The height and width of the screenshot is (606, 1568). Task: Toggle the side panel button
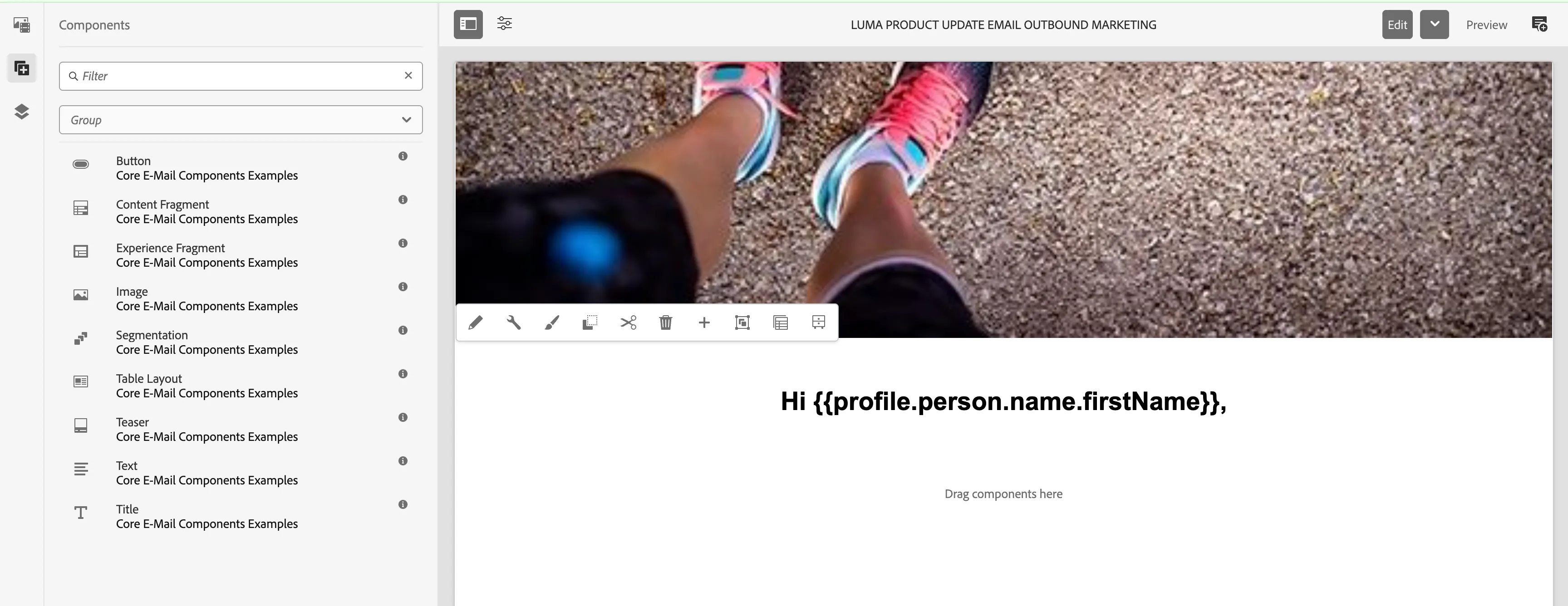(x=468, y=24)
